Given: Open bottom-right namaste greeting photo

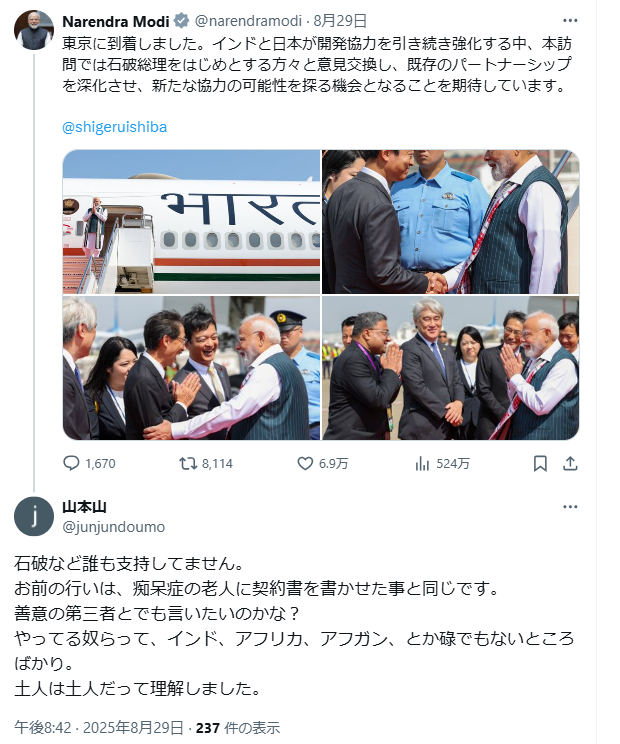Looking at the screenshot, I should [x=451, y=368].
